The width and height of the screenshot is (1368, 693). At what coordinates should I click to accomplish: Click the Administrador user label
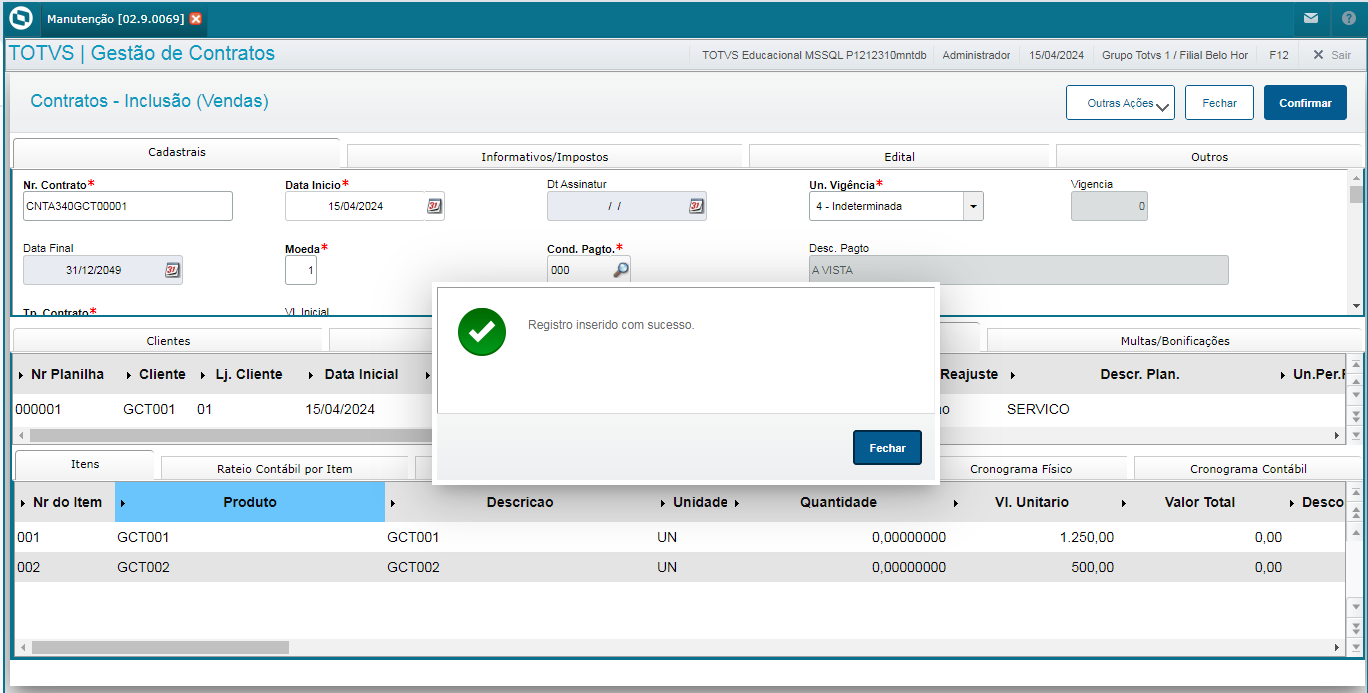click(976, 55)
